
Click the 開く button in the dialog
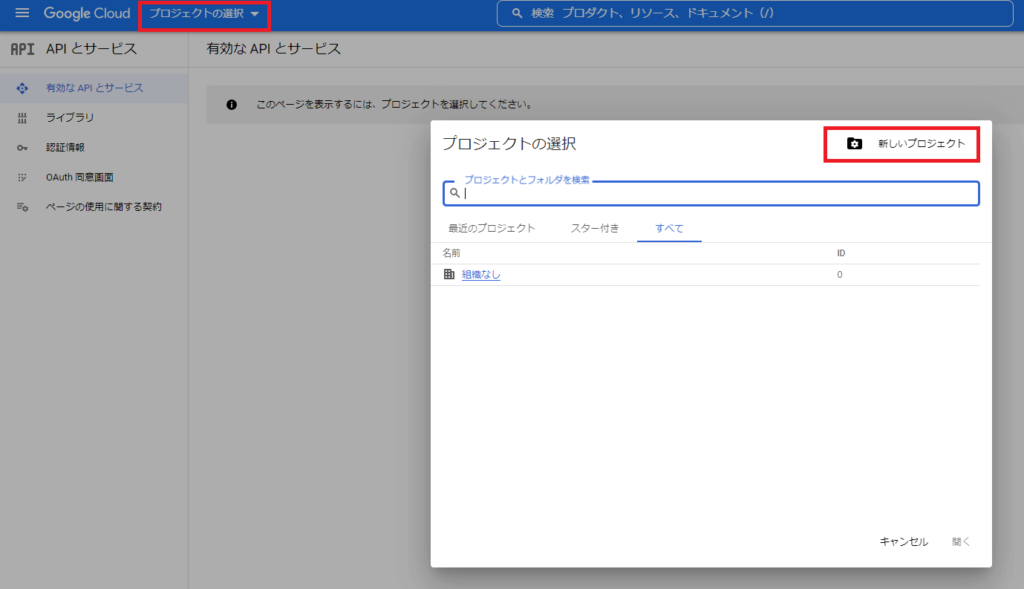coord(961,541)
